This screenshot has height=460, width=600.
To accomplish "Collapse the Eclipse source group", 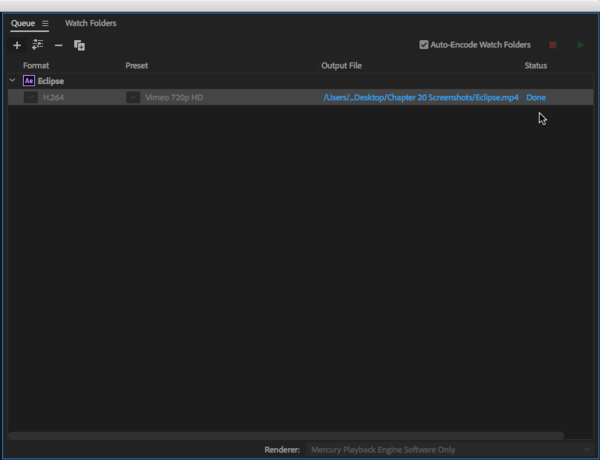I will point(12,80).
